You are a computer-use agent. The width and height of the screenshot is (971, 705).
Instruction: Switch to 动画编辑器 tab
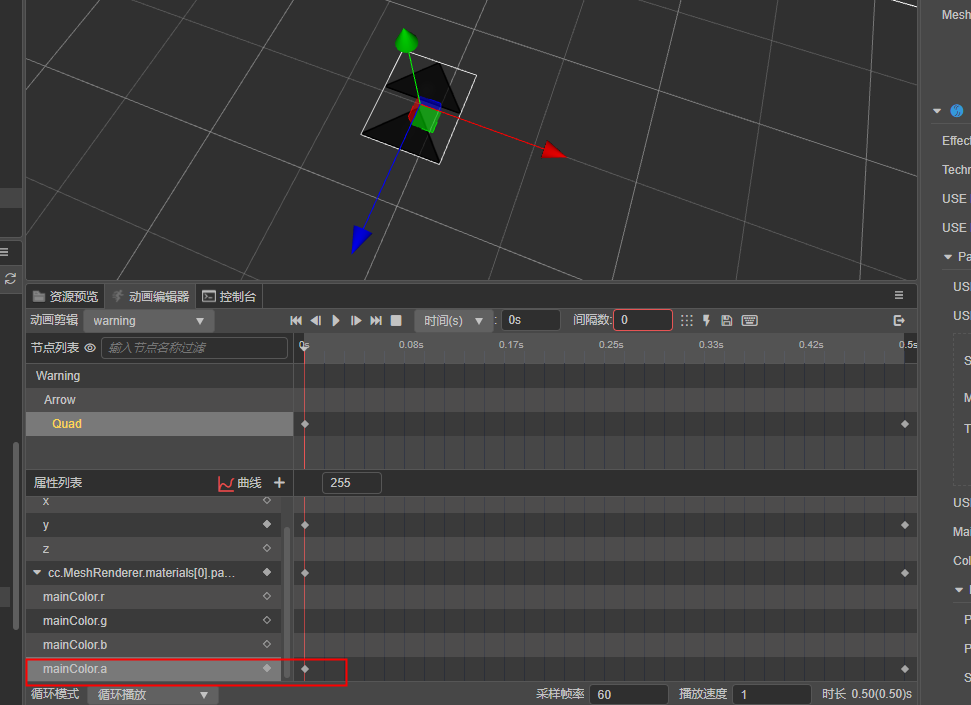pyautogui.click(x=150, y=297)
